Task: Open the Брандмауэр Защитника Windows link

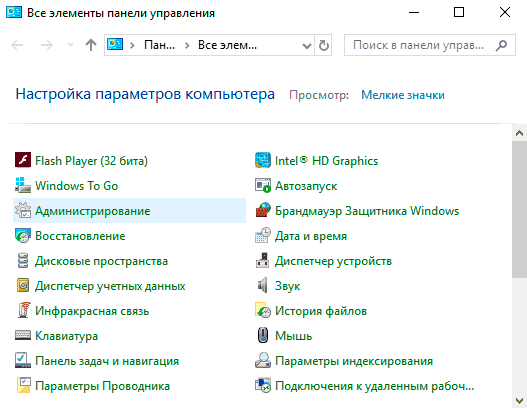Action: (x=367, y=211)
